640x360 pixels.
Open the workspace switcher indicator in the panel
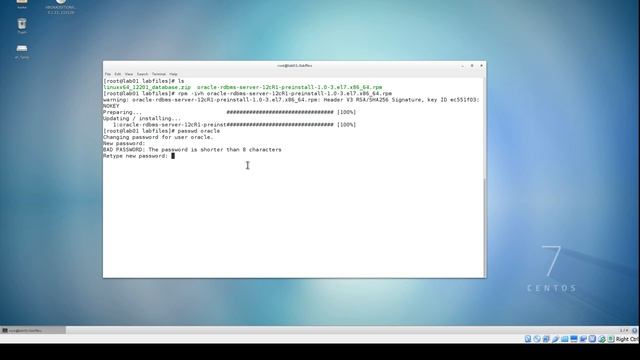point(624,330)
